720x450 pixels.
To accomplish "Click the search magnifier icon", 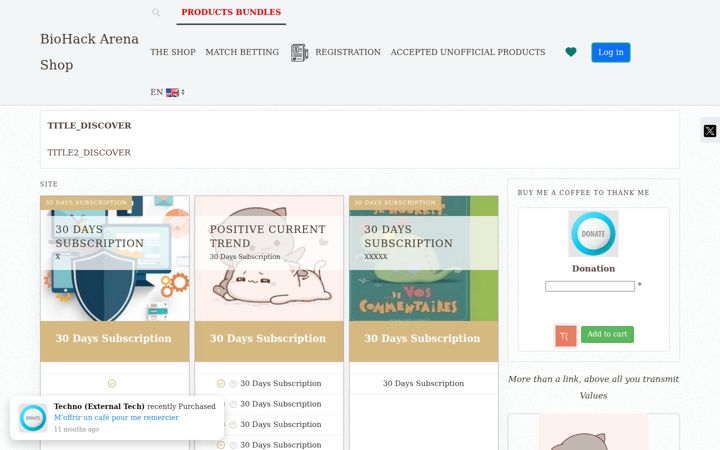I will coord(156,12).
